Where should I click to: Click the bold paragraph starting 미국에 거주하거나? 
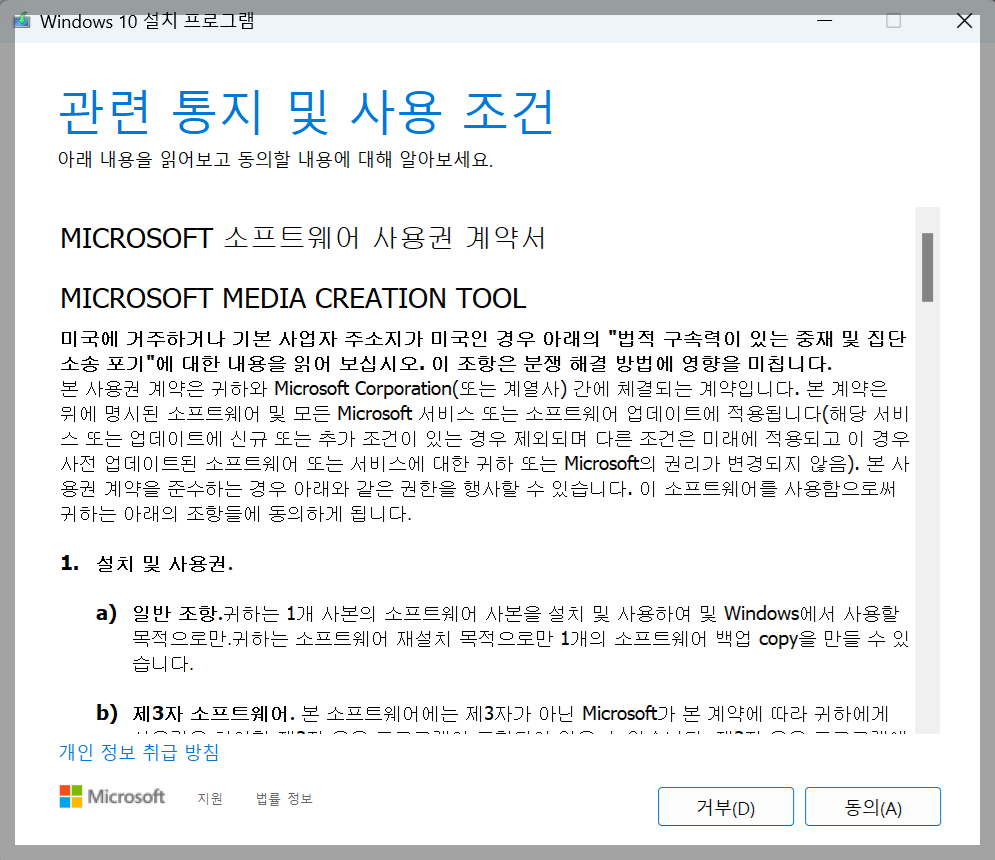point(483,351)
